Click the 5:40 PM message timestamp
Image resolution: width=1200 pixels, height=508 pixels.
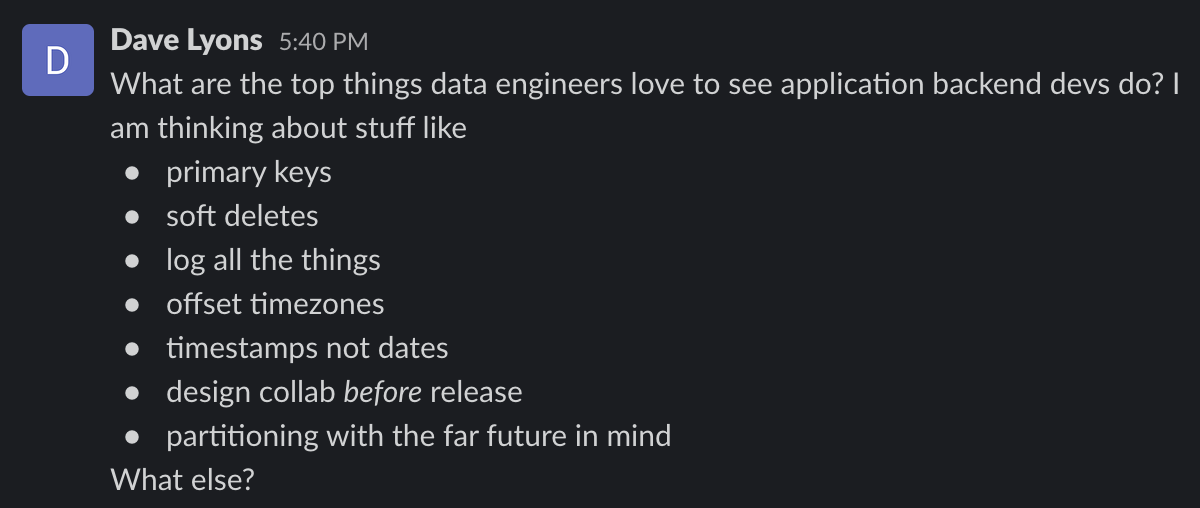(323, 42)
